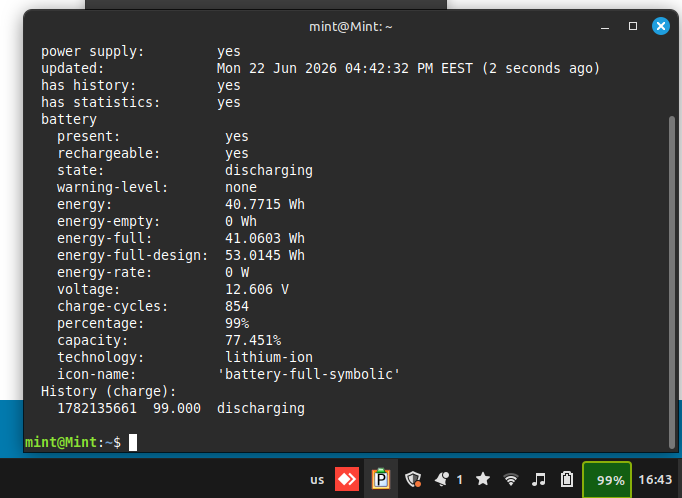
Task: Click the 'discharging' state value
Action: [x=269, y=170]
